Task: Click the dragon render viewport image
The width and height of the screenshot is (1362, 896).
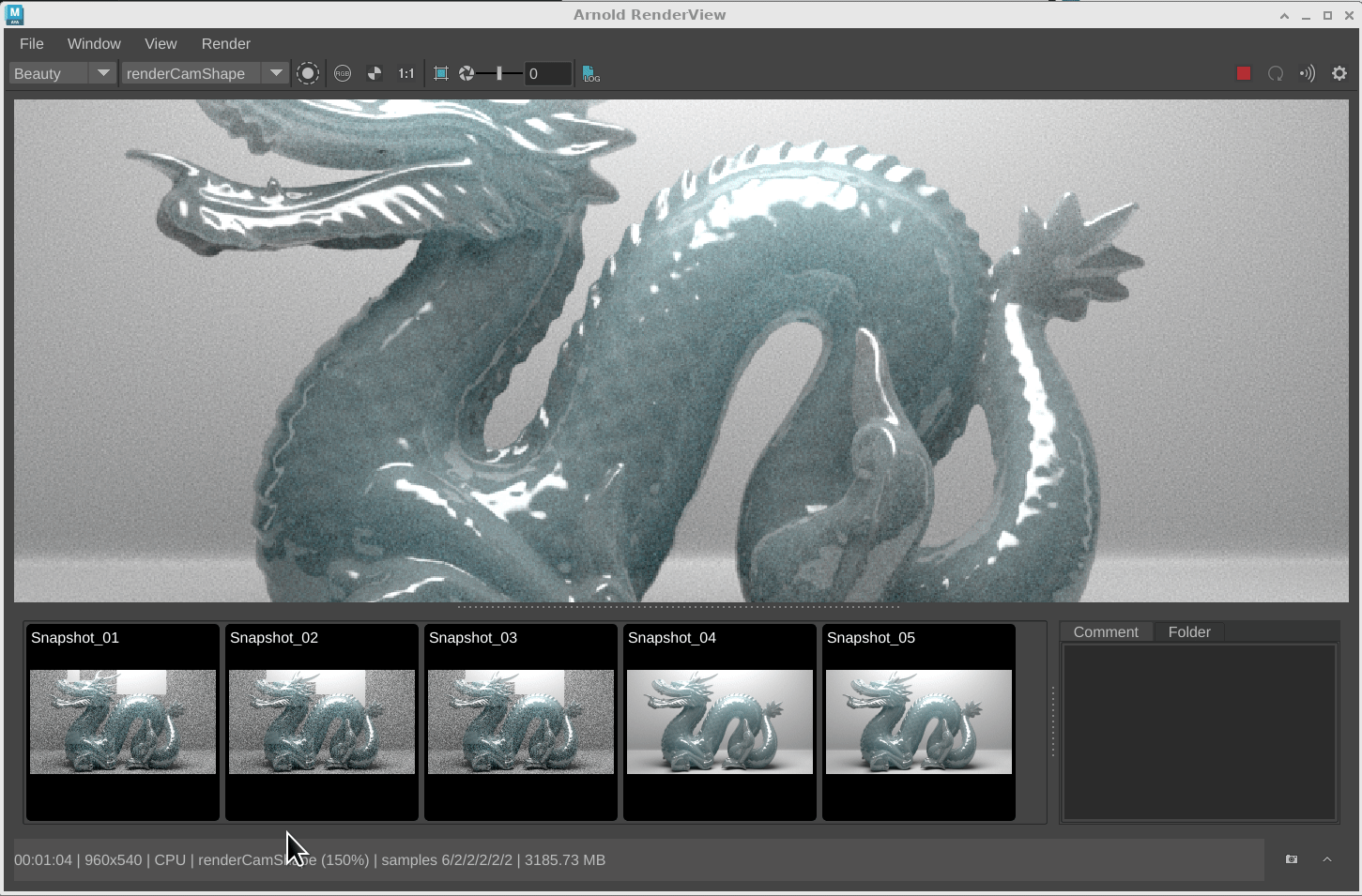Action: click(681, 351)
